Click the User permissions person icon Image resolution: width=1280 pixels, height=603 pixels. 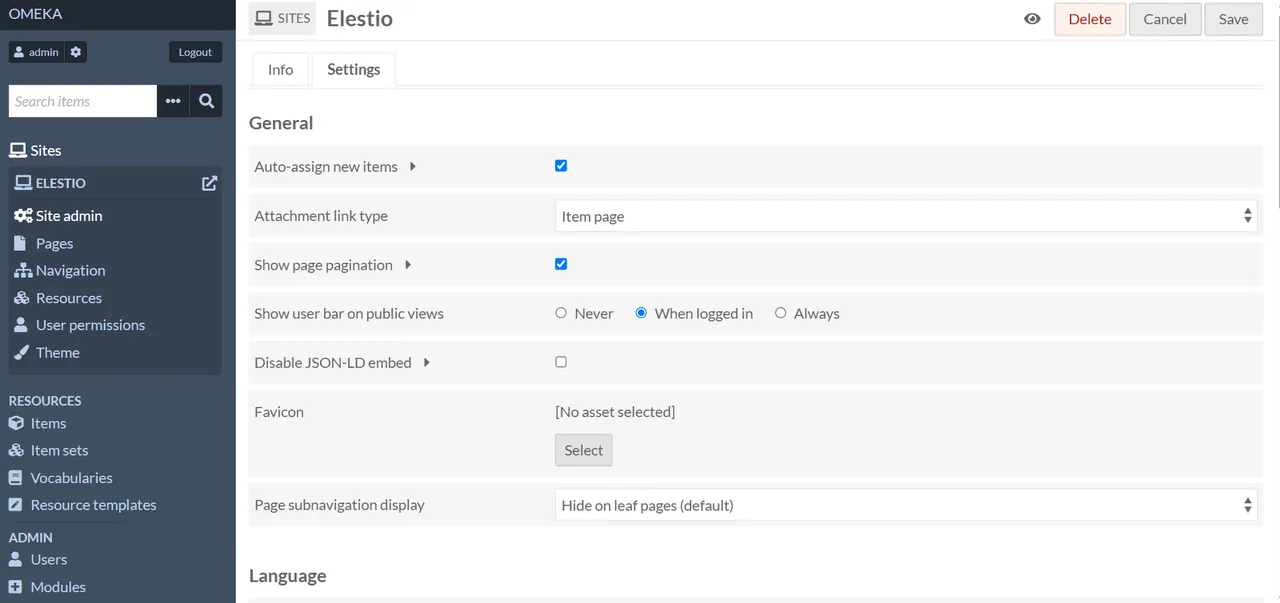click(20, 325)
